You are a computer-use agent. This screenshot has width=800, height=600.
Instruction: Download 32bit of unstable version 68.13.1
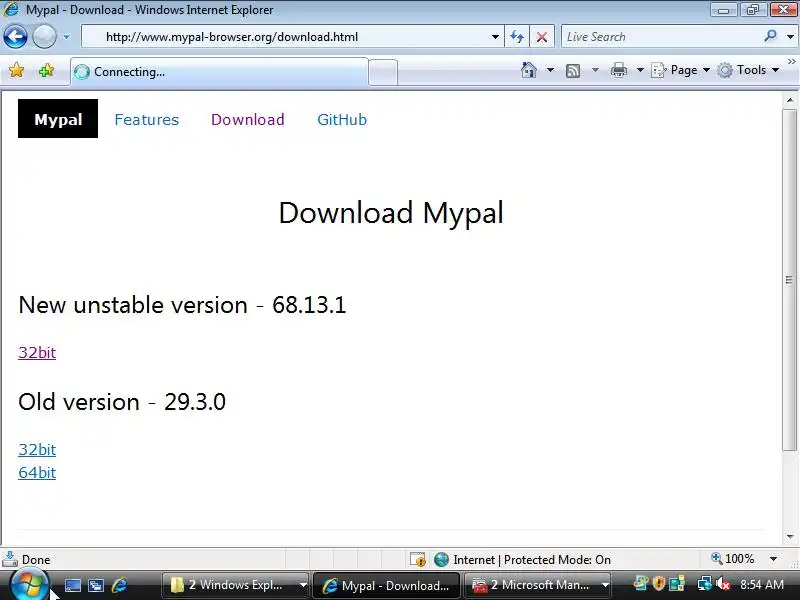coord(37,353)
